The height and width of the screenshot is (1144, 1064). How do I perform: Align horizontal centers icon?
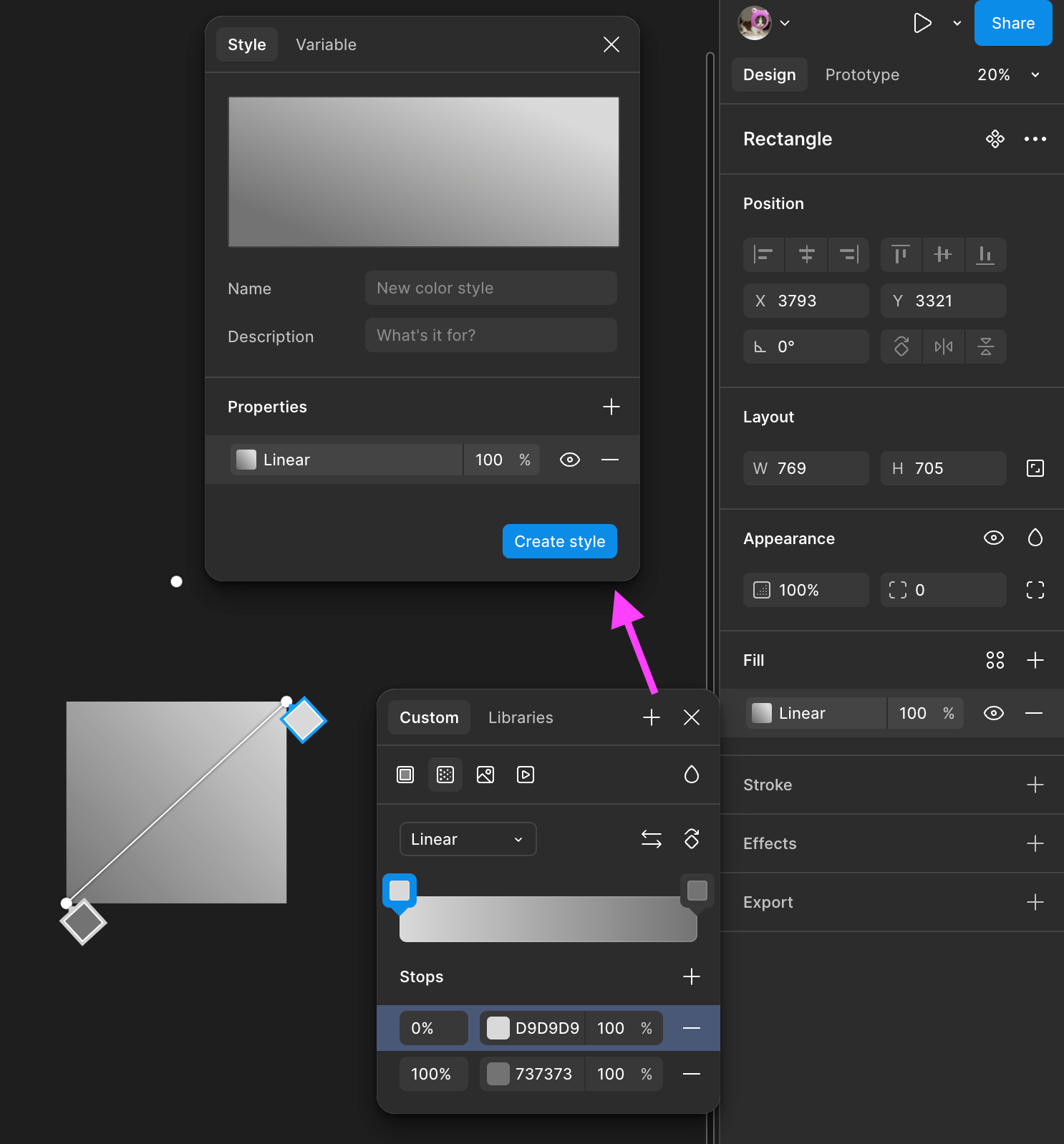806,255
